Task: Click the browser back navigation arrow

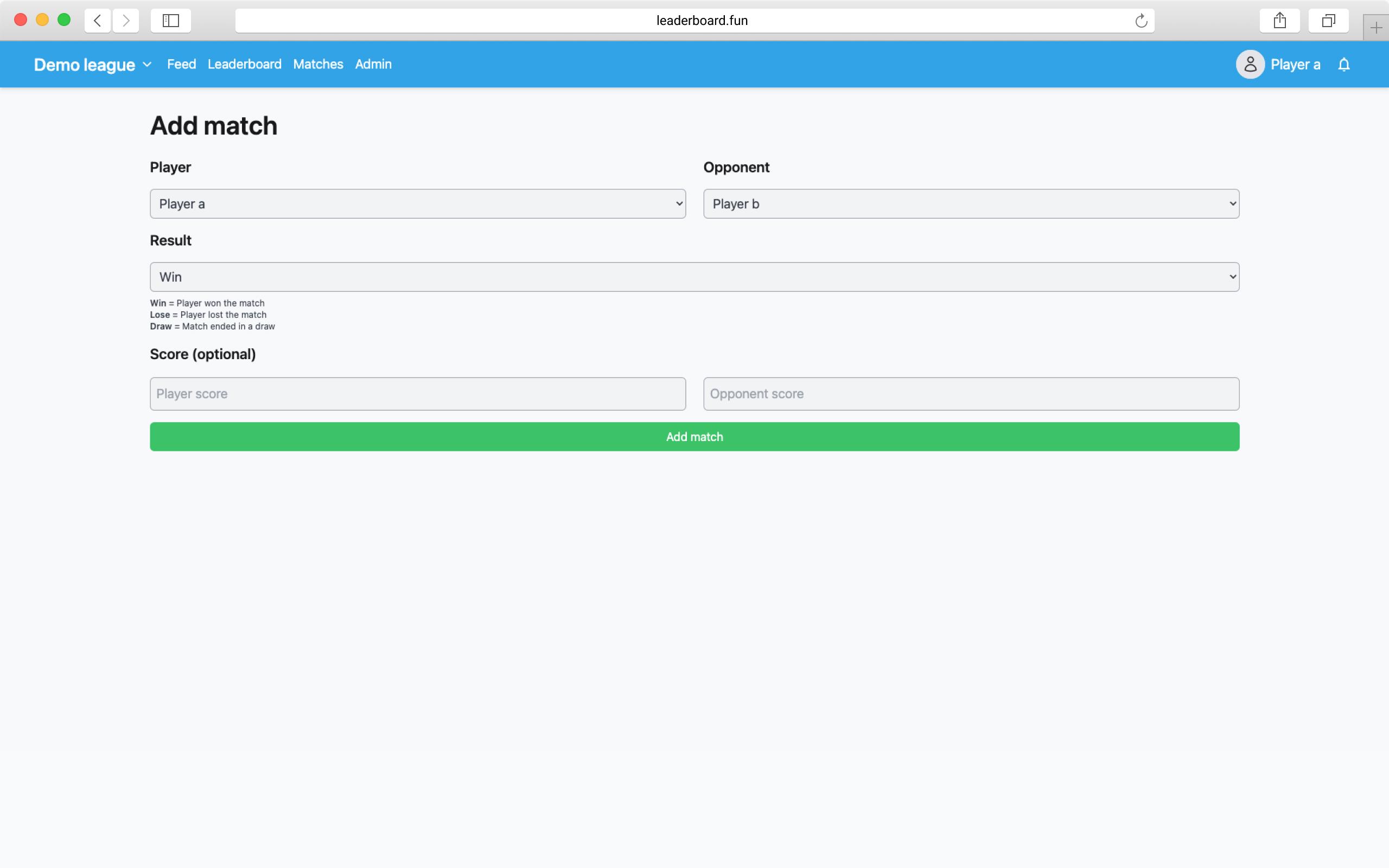Action: [x=97, y=20]
